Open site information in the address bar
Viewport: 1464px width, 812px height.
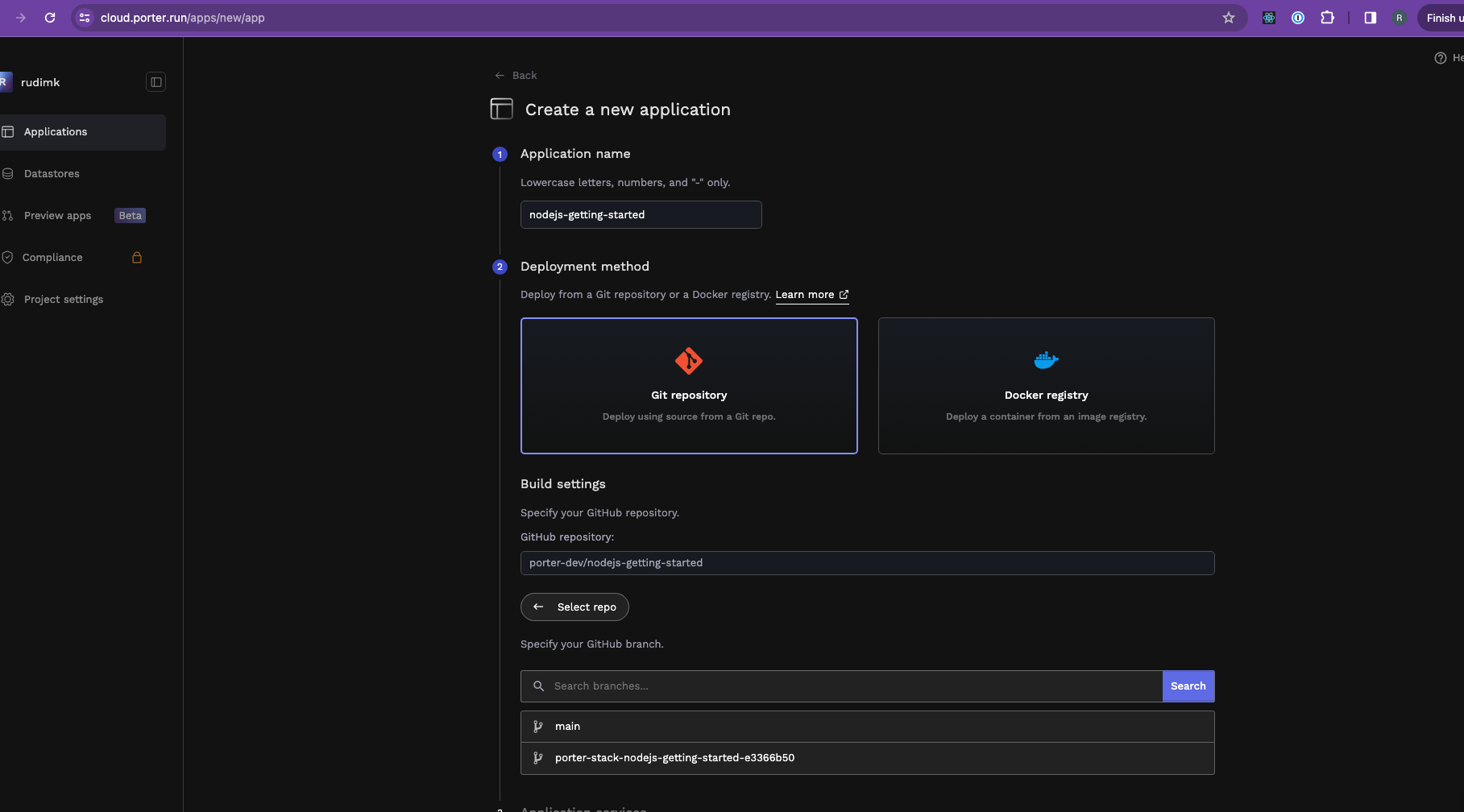pos(84,18)
